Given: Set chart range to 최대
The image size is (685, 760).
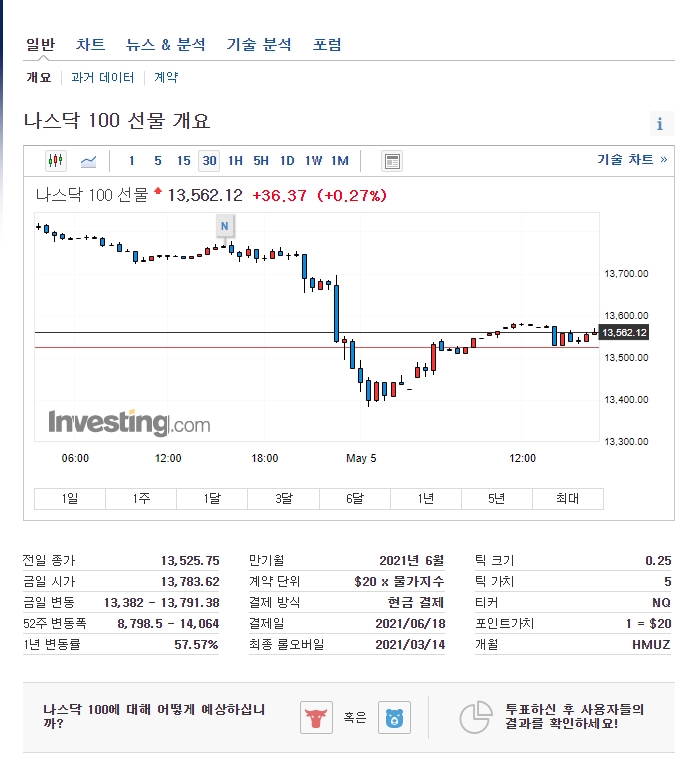Looking at the screenshot, I should pyautogui.click(x=568, y=499).
